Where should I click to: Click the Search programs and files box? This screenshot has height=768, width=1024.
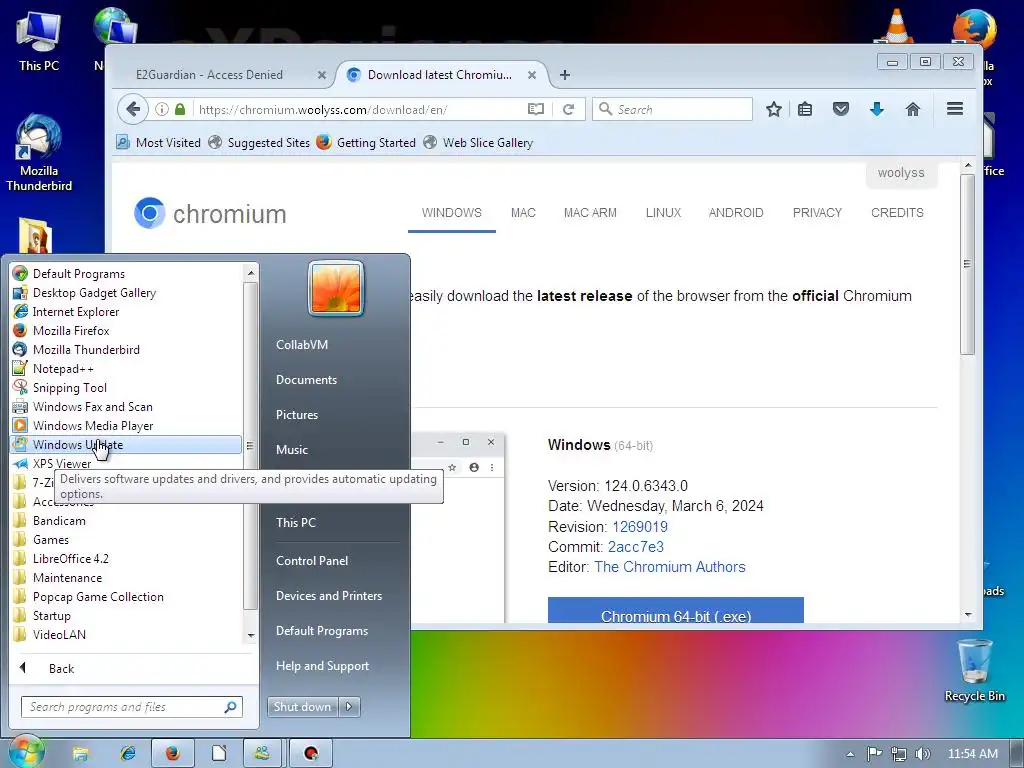click(132, 707)
